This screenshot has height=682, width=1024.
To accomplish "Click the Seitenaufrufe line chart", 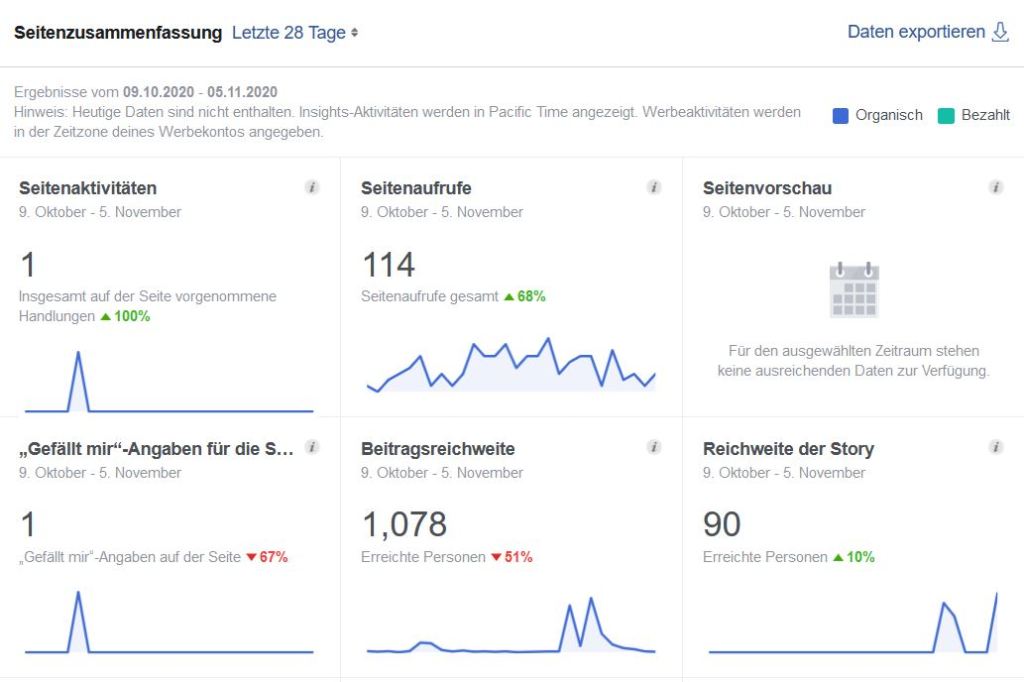I will [511, 367].
